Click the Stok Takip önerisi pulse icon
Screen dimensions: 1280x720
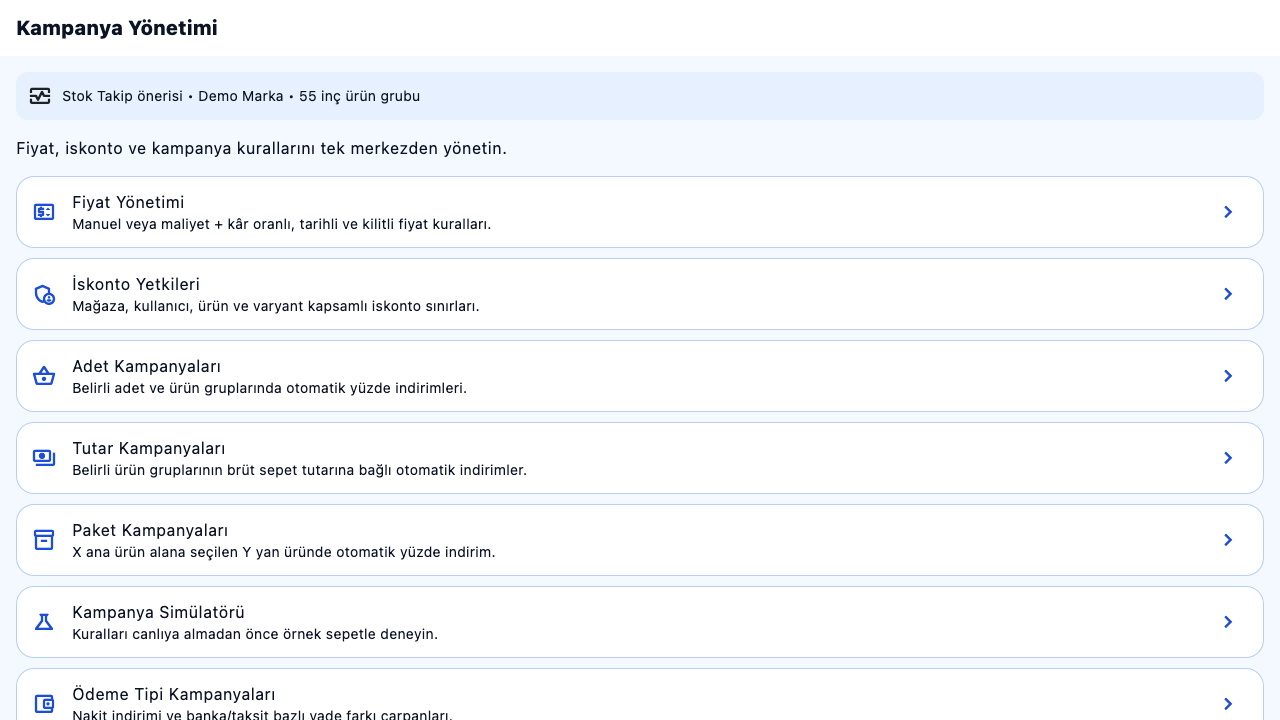coord(40,96)
